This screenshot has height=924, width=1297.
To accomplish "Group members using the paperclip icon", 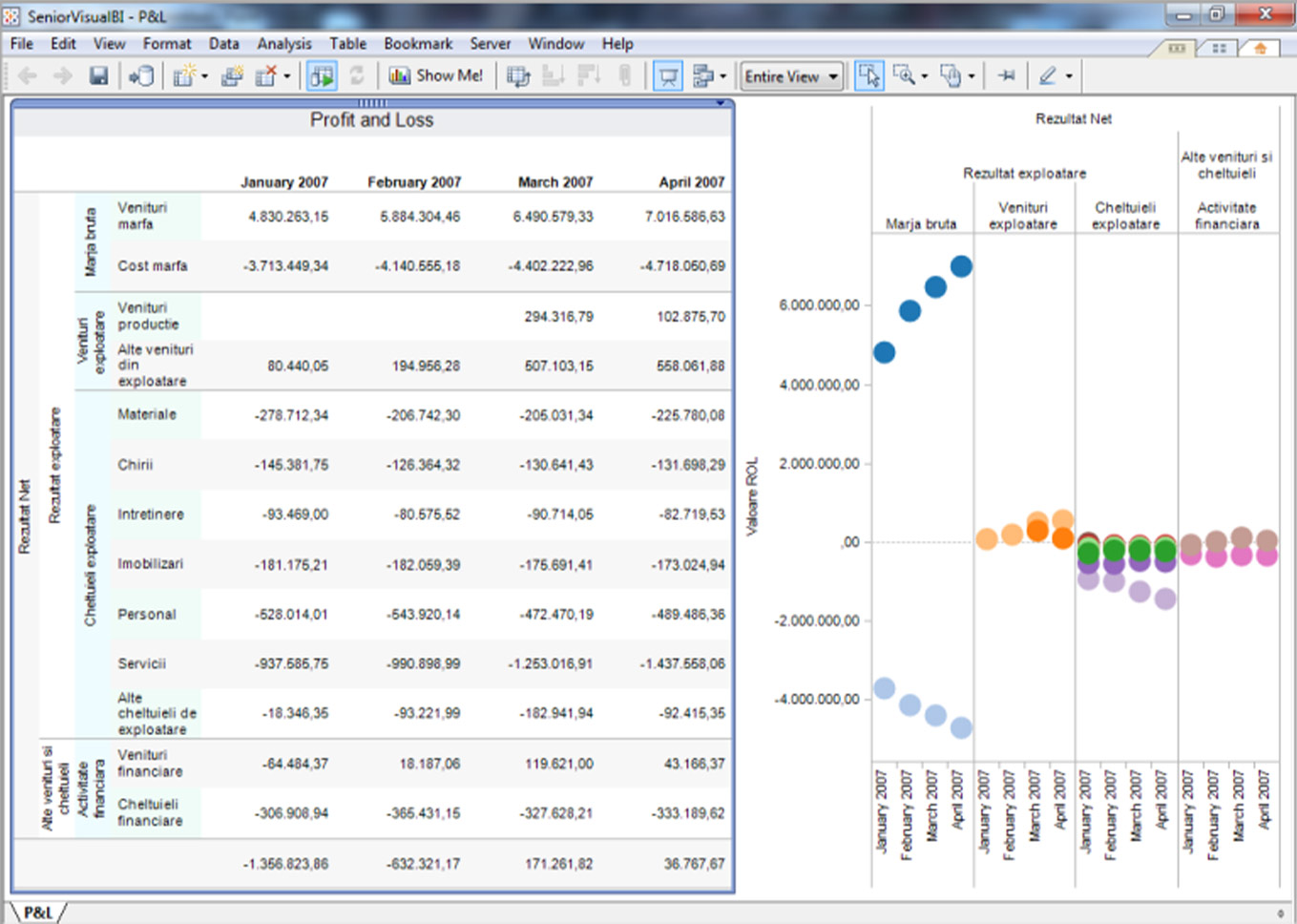I will 625,75.
